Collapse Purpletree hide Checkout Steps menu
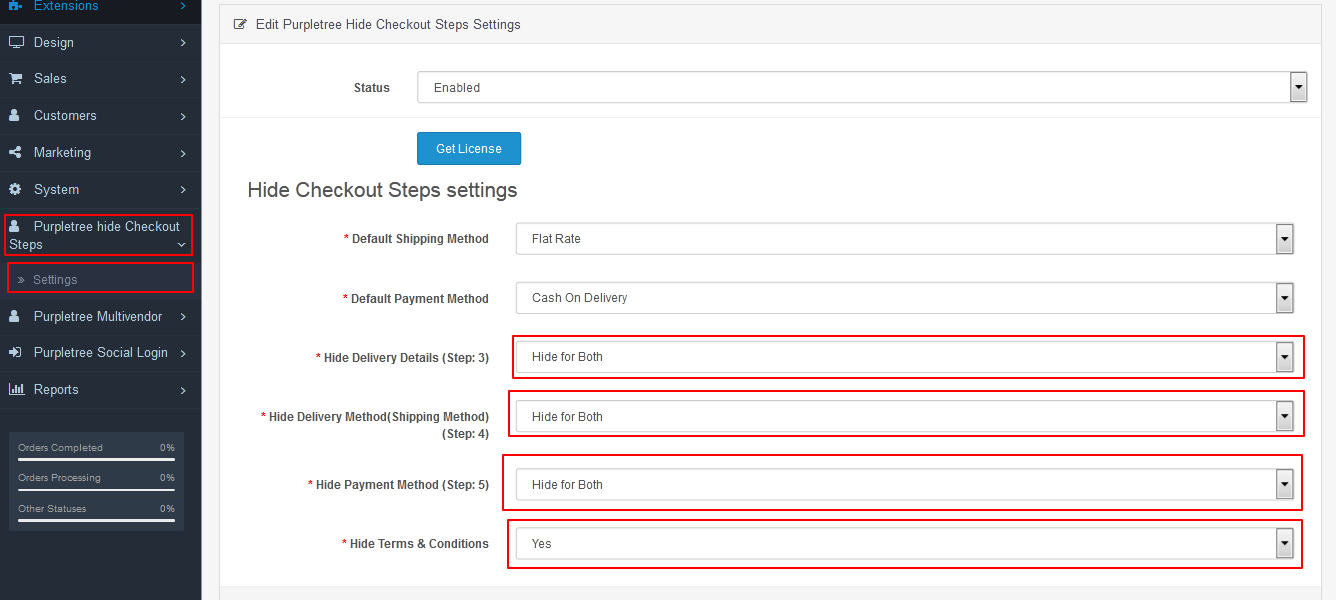The height and width of the screenshot is (600, 1336). point(99,235)
